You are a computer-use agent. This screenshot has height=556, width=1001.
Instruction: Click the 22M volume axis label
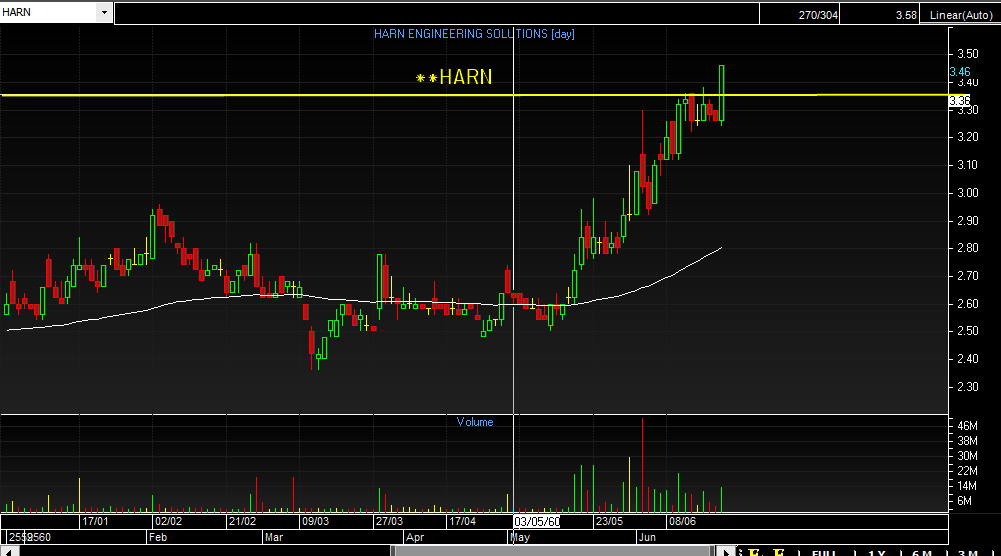coord(967,471)
